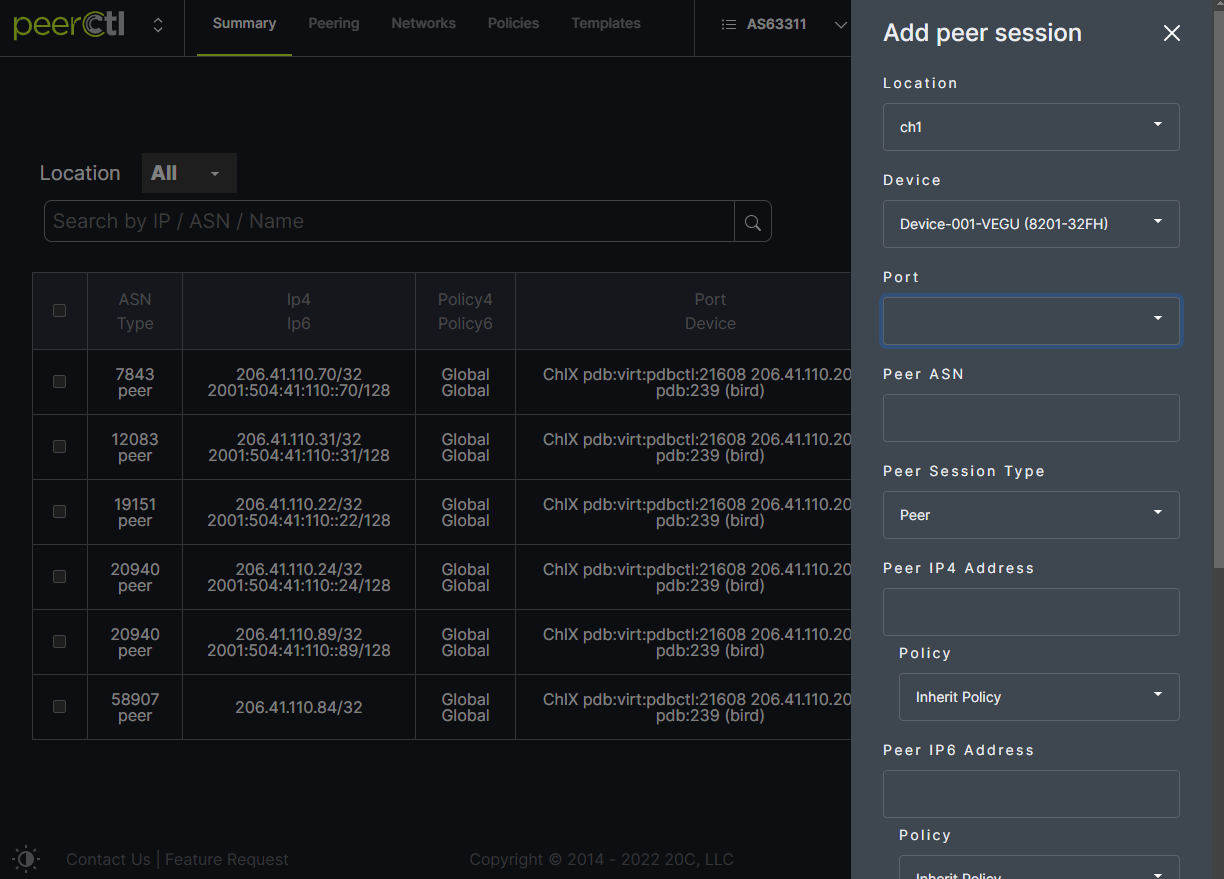Check the row for ASN 7843

(x=59, y=382)
